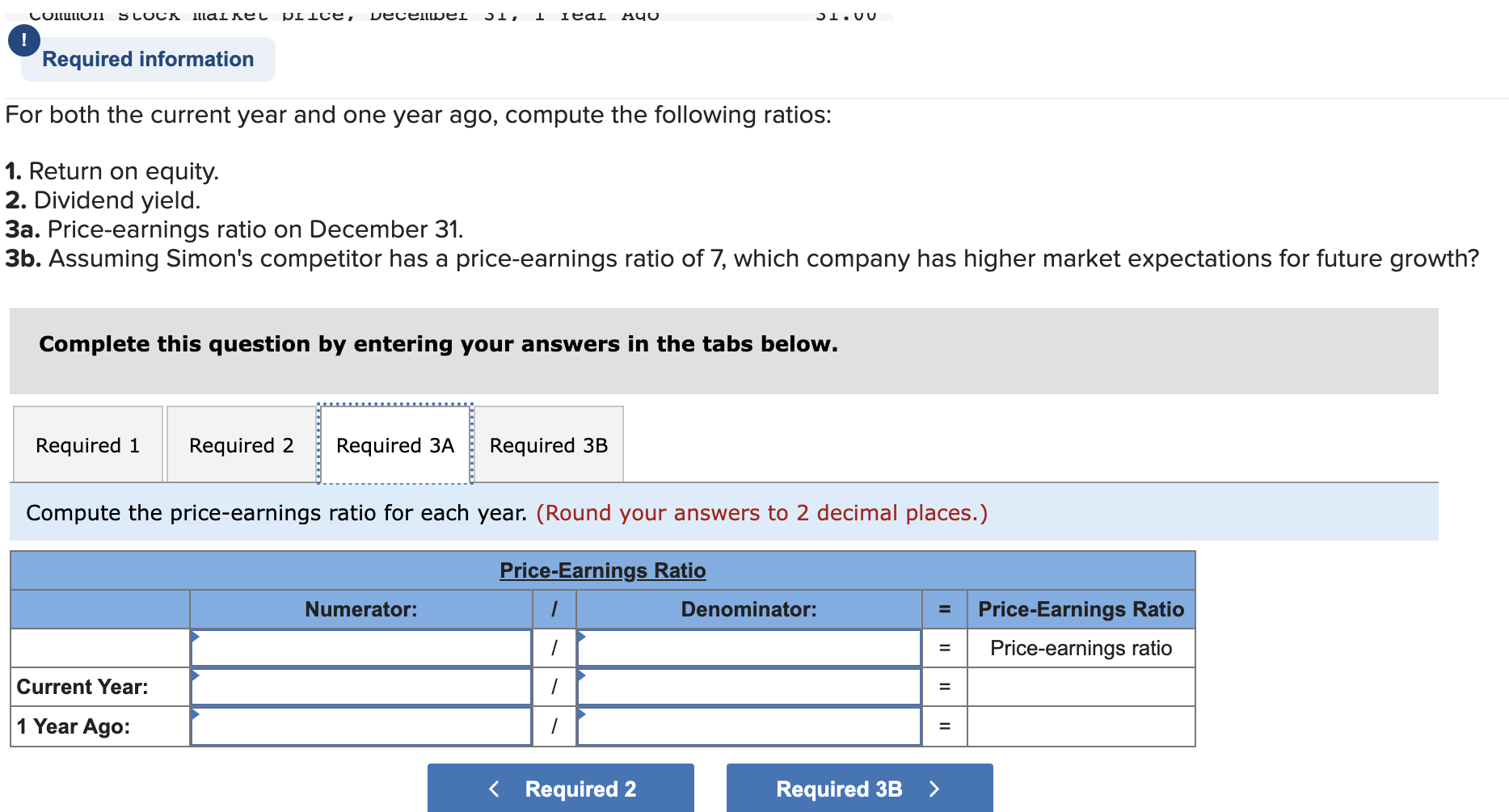Image resolution: width=1509 pixels, height=812 pixels.
Task: Switch to the Required 1 tab
Action: coord(88,444)
